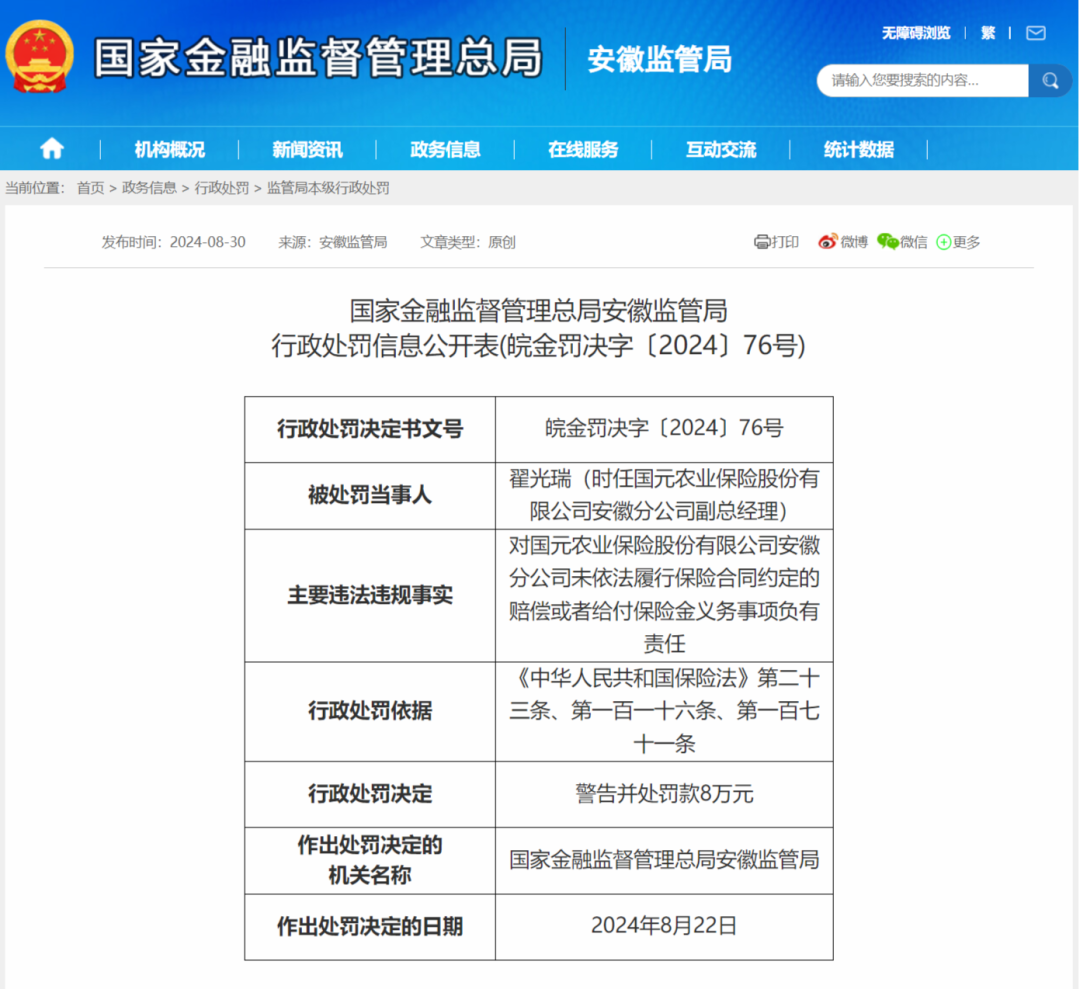Viewport: 1080px width, 989px height.
Task: Open the mail envelope icon
Action: 1035,33
